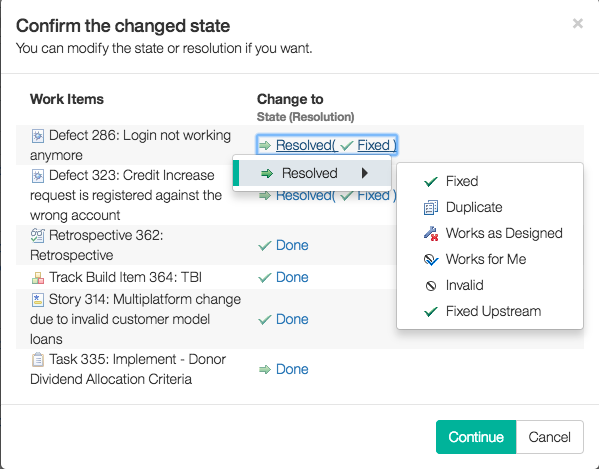The image size is (599, 469).
Task: Close the Confirm the changed state dialog
Action: [x=578, y=24]
